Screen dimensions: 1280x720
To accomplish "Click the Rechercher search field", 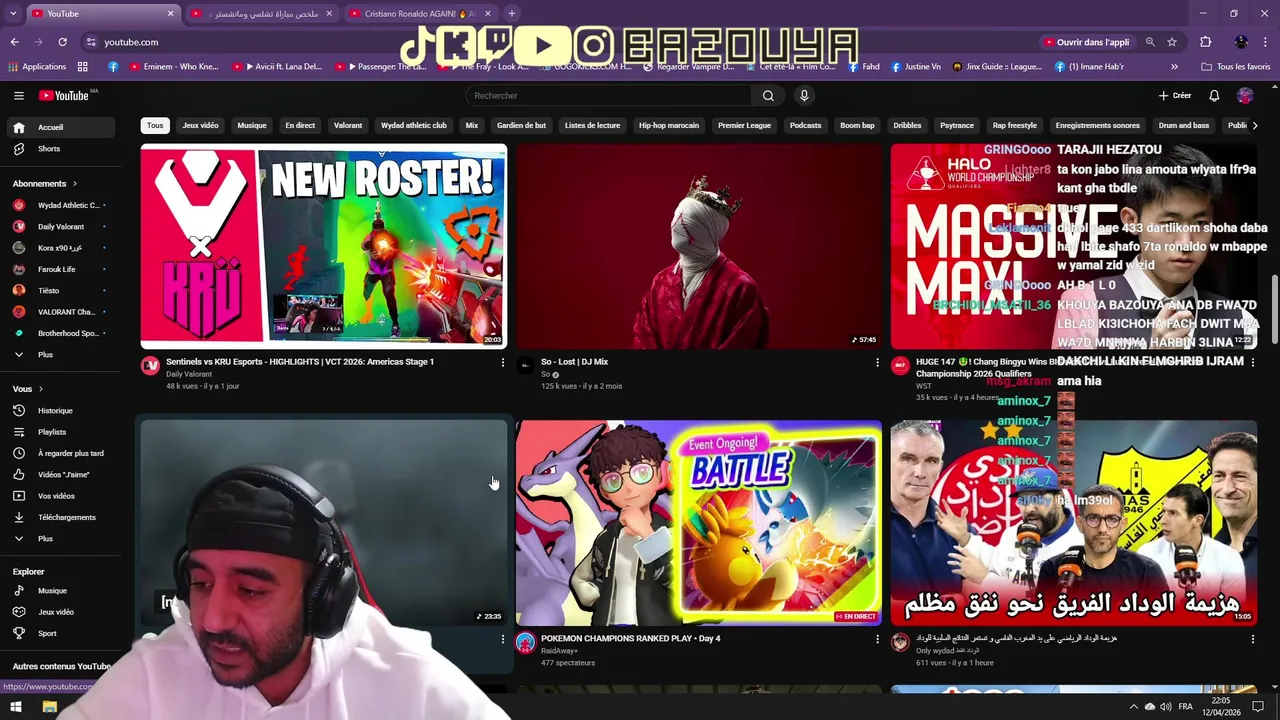I will coord(610,95).
